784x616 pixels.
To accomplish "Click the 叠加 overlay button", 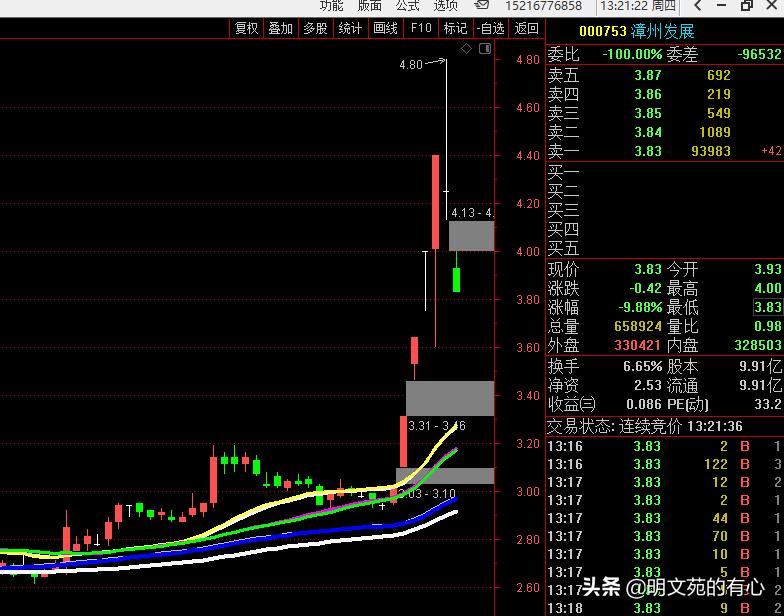I will [x=280, y=28].
